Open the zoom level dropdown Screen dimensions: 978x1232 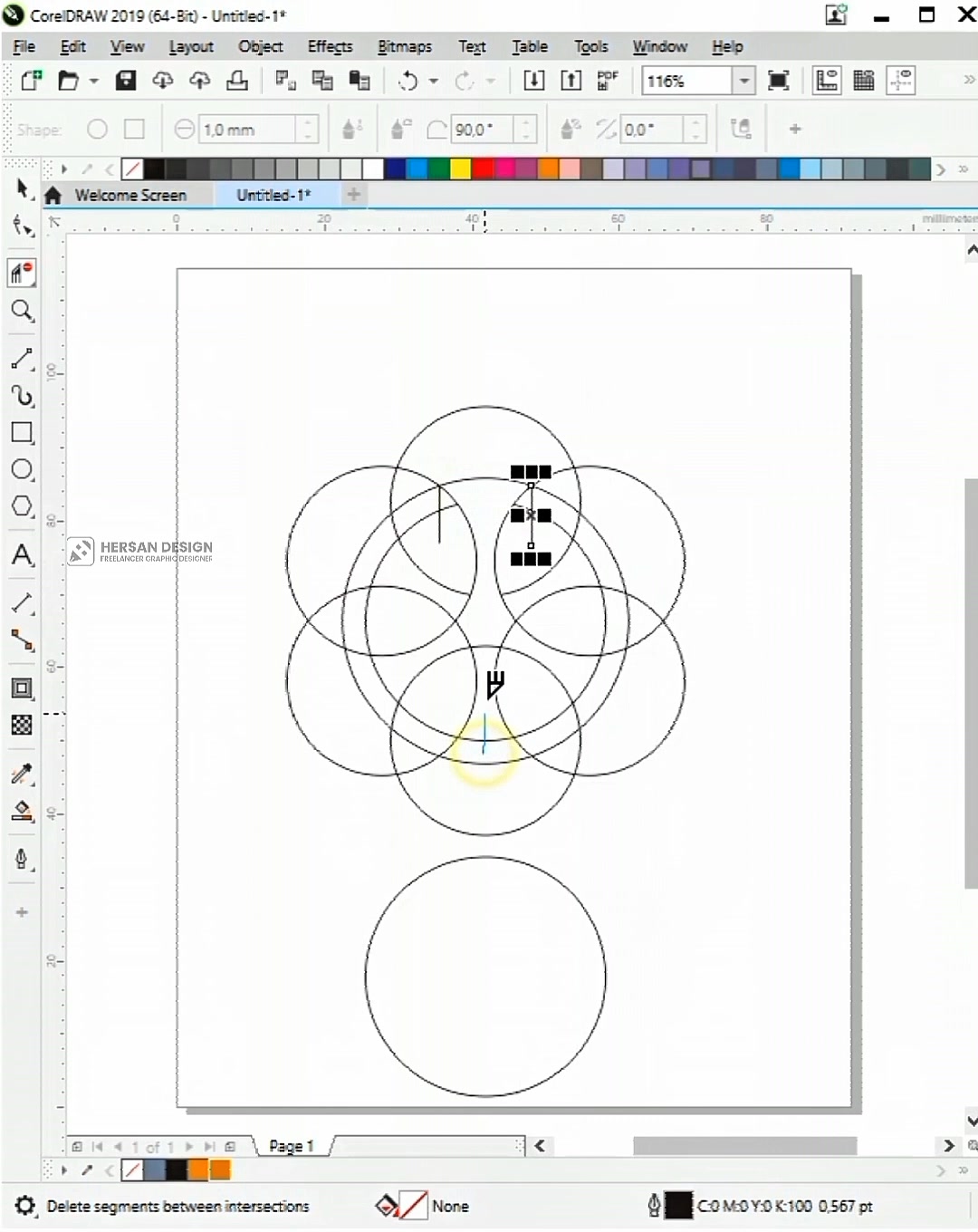743,81
